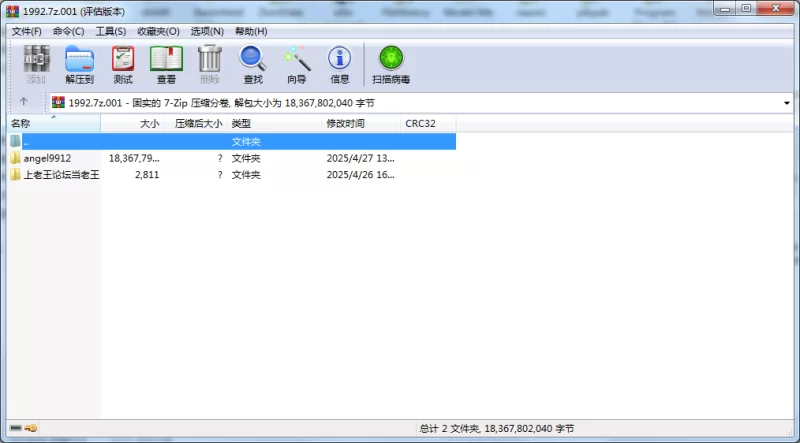The height and width of the screenshot is (443, 800).
Task: Open the 文件(F) menu
Action: click(x=27, y=31)
